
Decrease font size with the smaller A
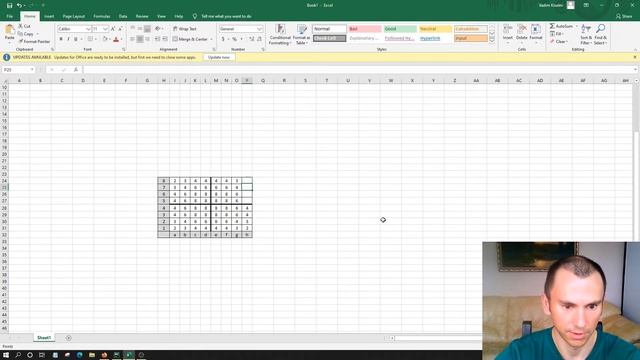point(120,29)
